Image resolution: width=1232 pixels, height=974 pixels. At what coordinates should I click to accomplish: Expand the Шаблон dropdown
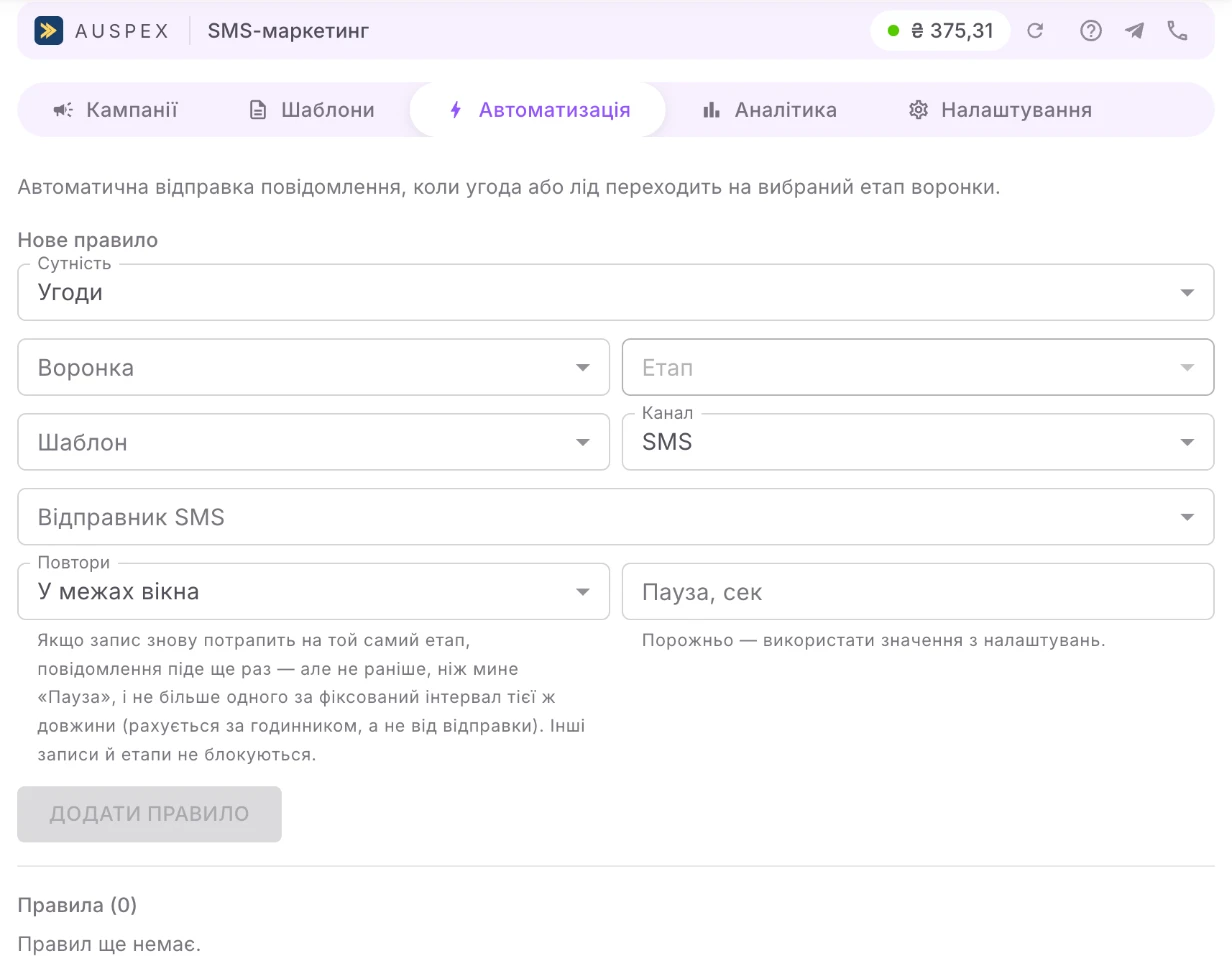[314, 442]
